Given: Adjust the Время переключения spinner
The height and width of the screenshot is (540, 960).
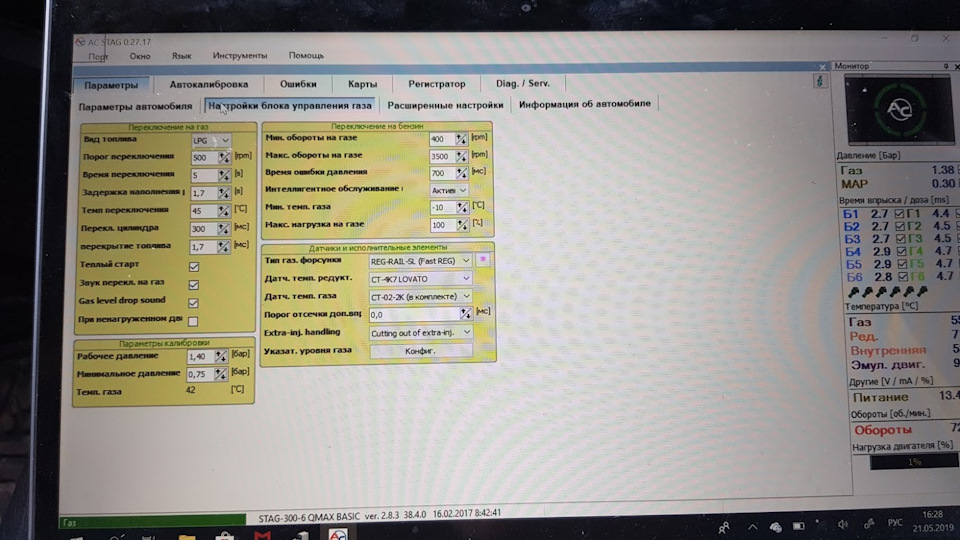Looking at the screenshot, I should pyautogui.click(x=224, y=175).
